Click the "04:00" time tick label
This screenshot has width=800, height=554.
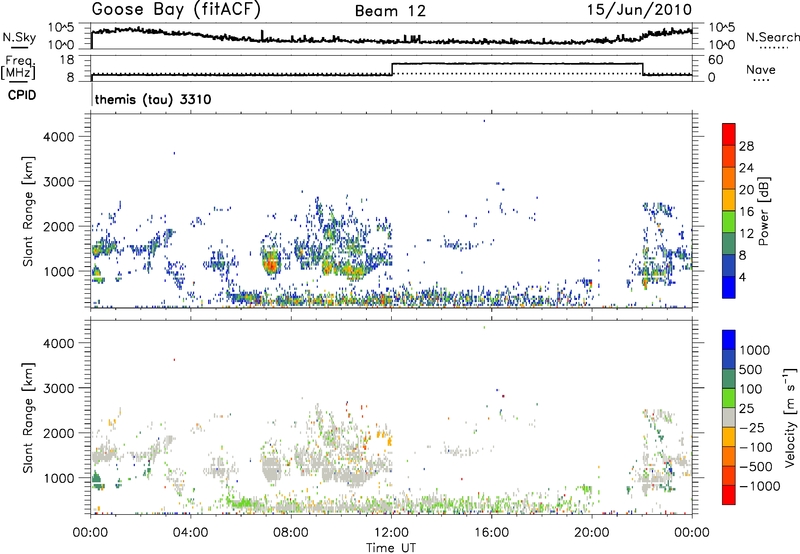pyautogui.click(x=191, y=533)
